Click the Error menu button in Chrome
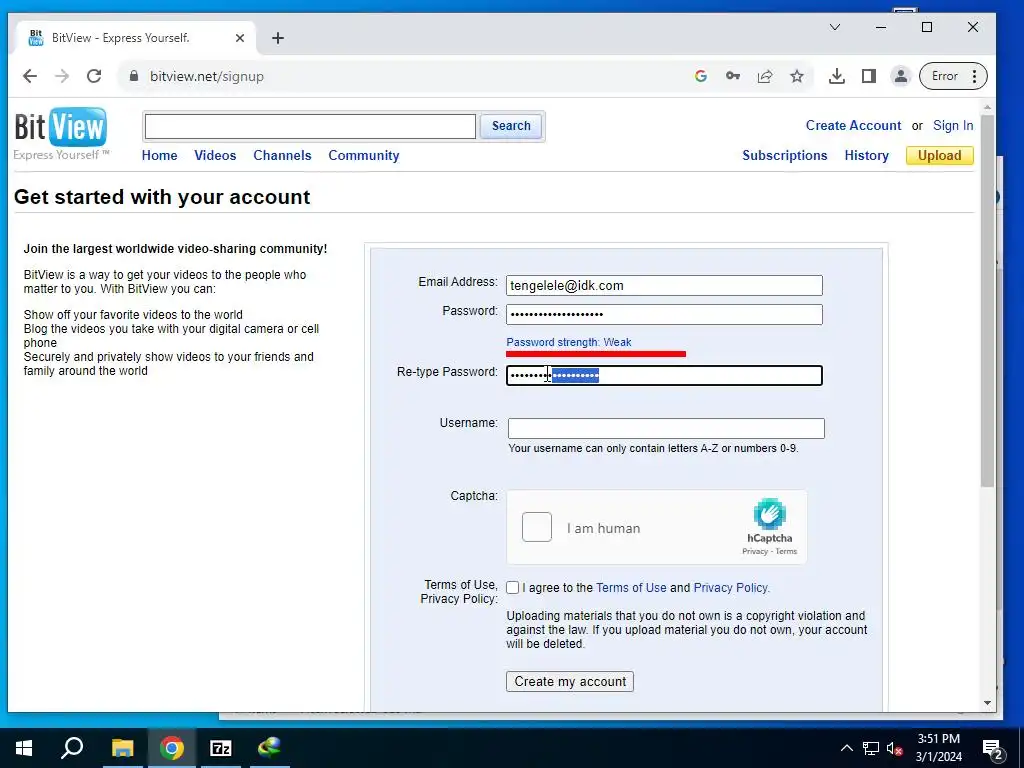This screenshot has height=768, width=1024. (953, 76)
